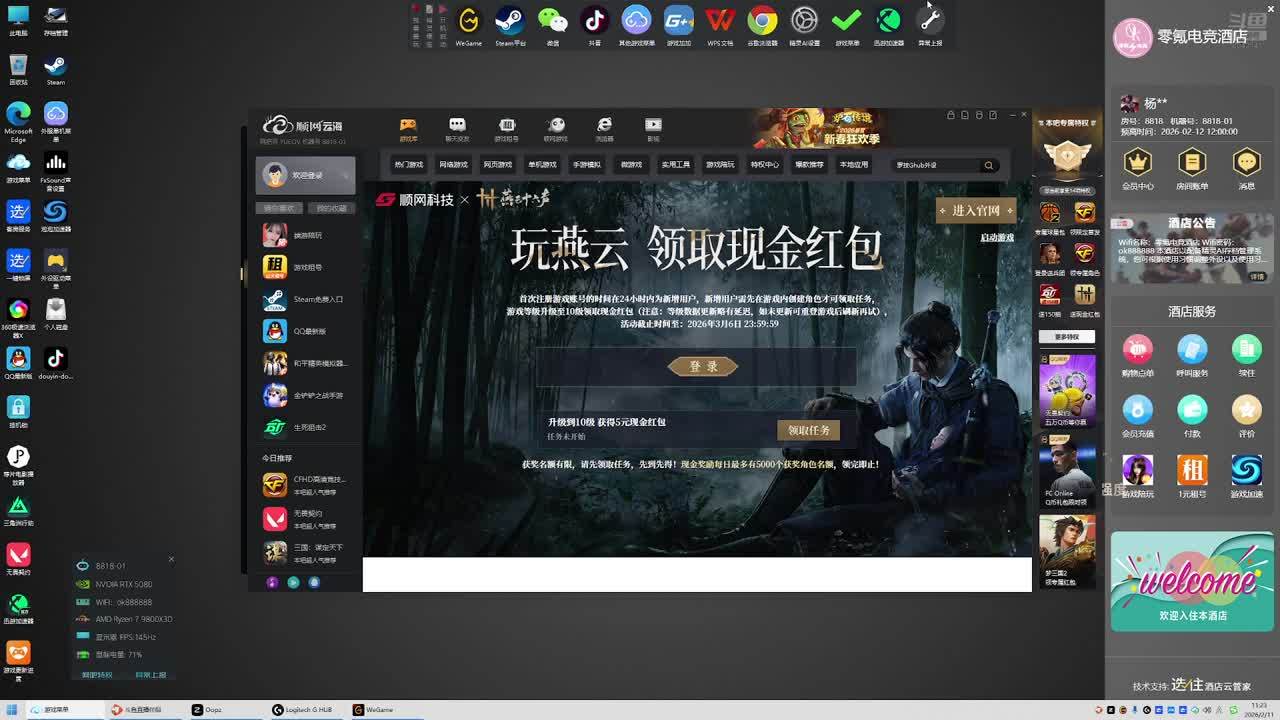1280x720 pixels.
Task: Click the 领取任务 button
Action: [x=808, y=430]
